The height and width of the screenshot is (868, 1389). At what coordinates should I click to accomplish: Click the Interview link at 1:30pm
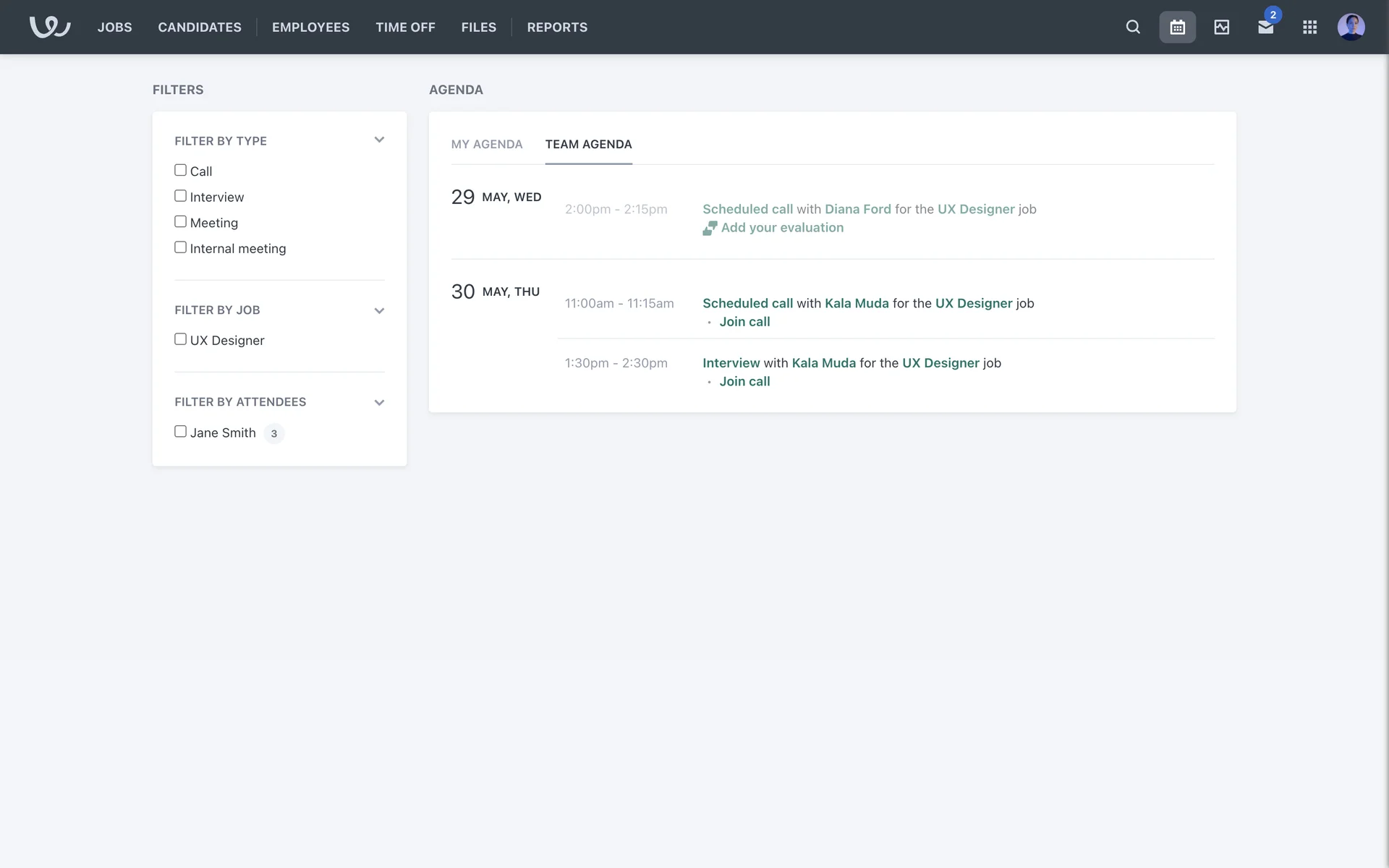click(x=731, y=363)
